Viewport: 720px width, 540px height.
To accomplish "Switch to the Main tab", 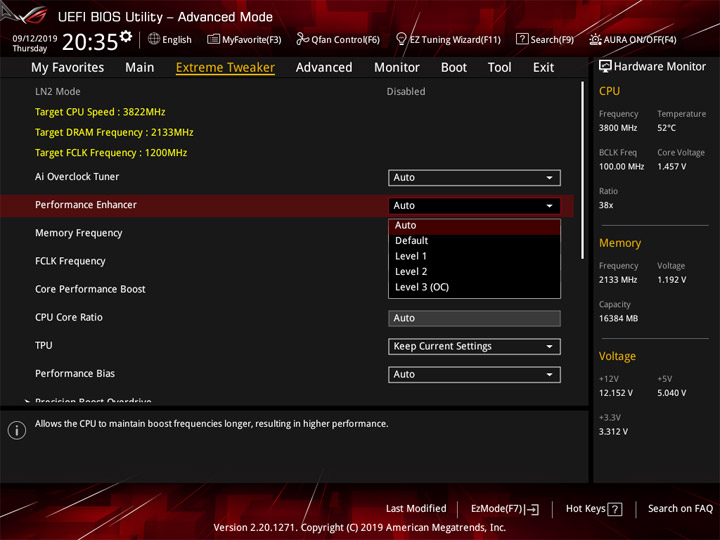I will pyautogui.click(x=140, y=68).
